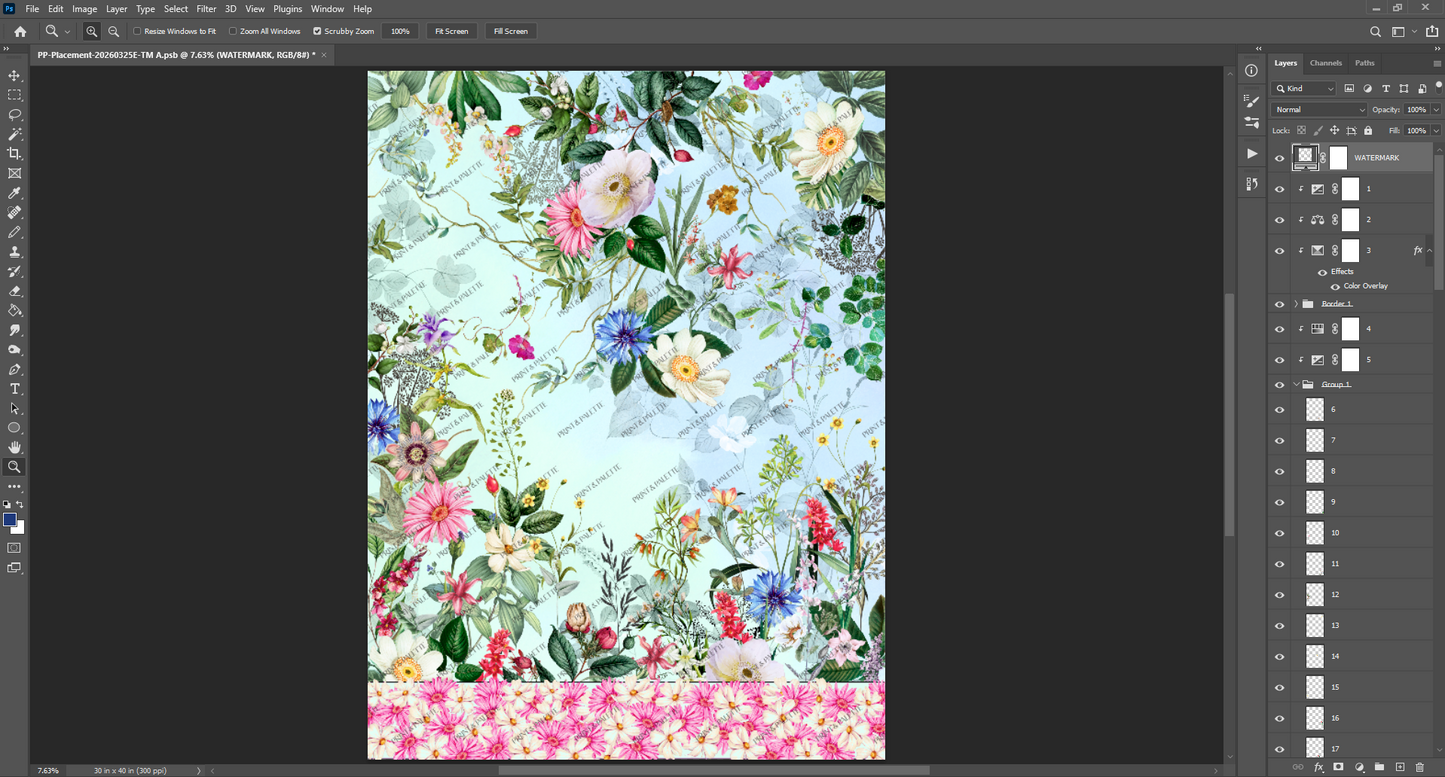The image size is (1445, 777).
Task: Select the Move tool
Action: point(14,75)
